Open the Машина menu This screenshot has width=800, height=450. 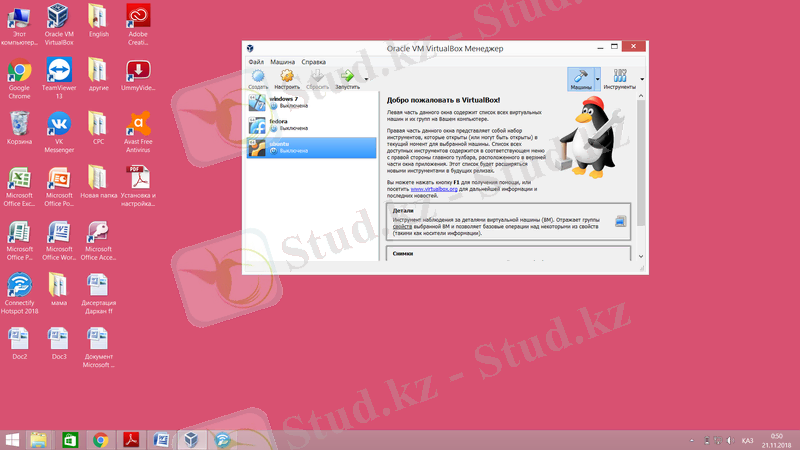[283, 62]
